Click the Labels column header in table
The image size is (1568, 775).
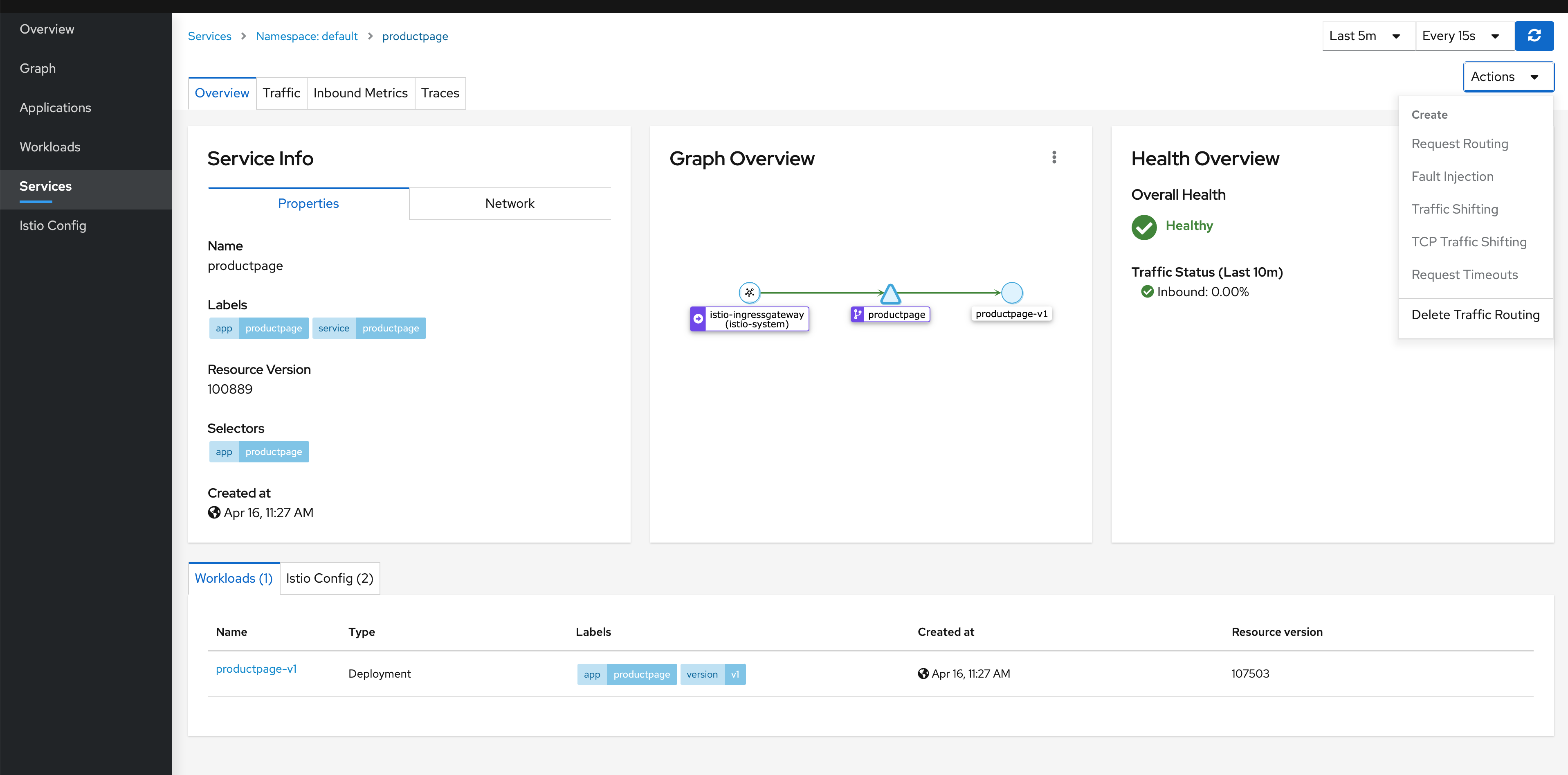pos(593,632)
